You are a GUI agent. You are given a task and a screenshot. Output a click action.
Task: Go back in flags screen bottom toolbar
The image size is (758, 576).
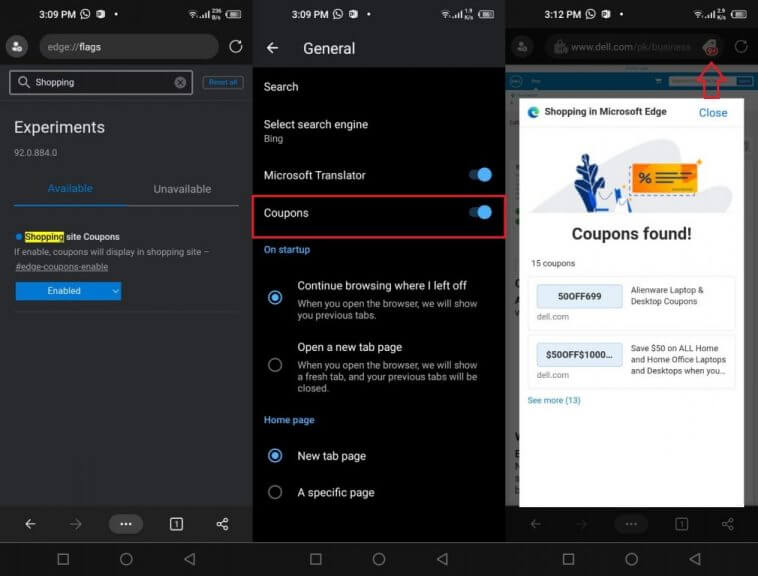pyautogui.click(x=30, y=524)
